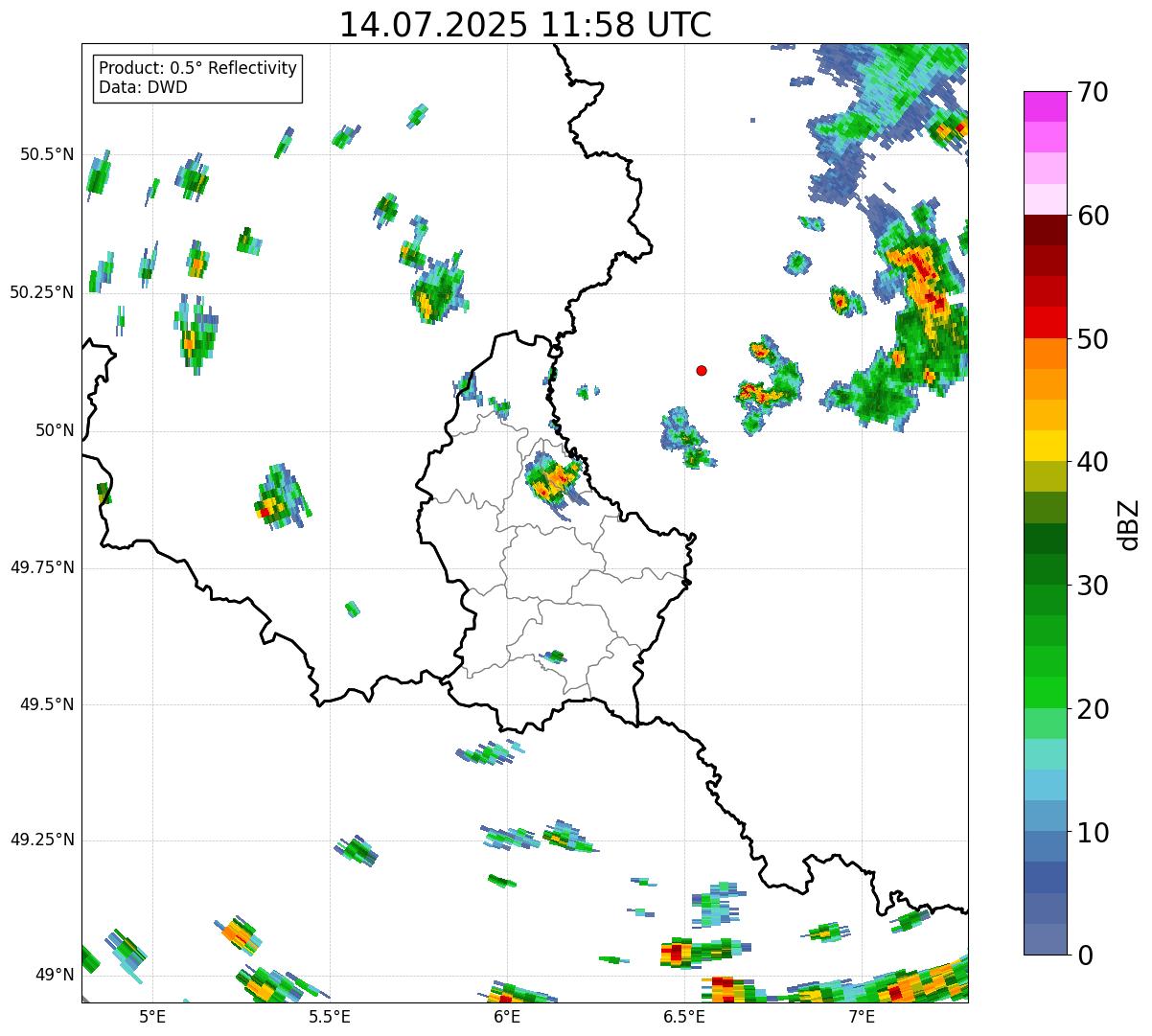Click the title "14.07.2025 11:58 UTC"
The width and height of the screenshot is (1152, 1036).
tap(525, 25)
